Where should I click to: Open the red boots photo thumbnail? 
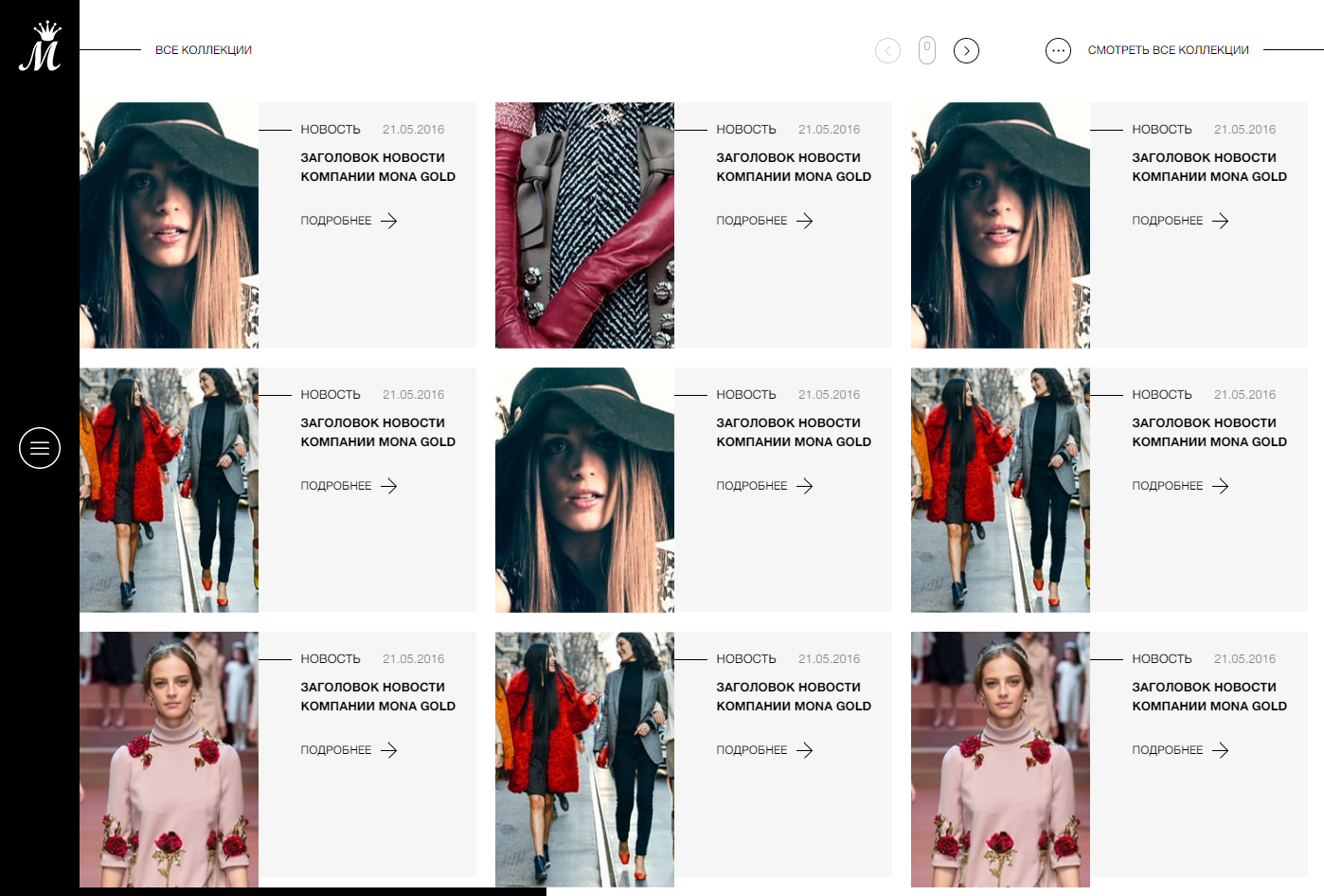click(584, 225)
